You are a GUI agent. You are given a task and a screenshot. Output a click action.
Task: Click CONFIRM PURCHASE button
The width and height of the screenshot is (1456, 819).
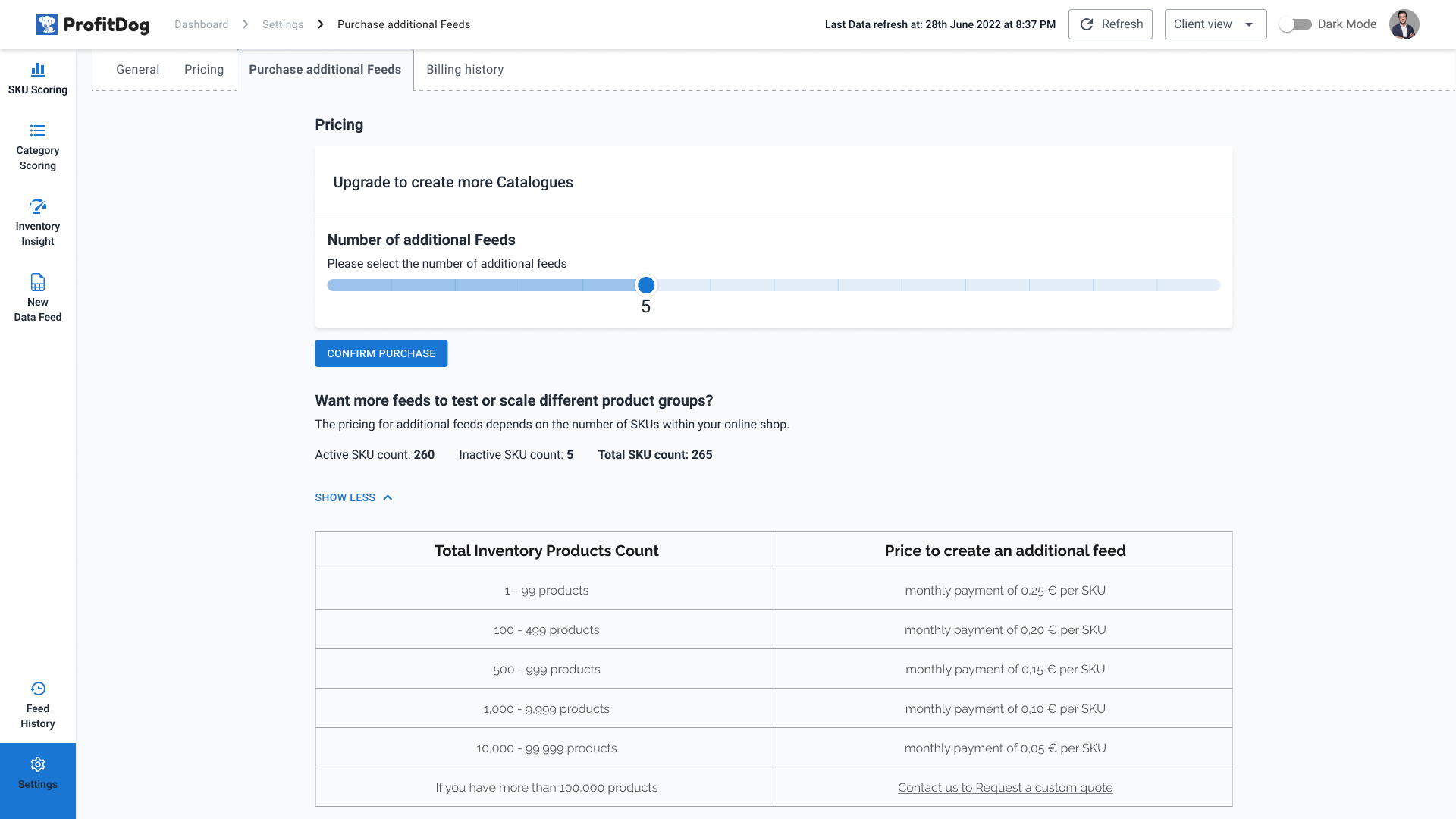point(381,353)
